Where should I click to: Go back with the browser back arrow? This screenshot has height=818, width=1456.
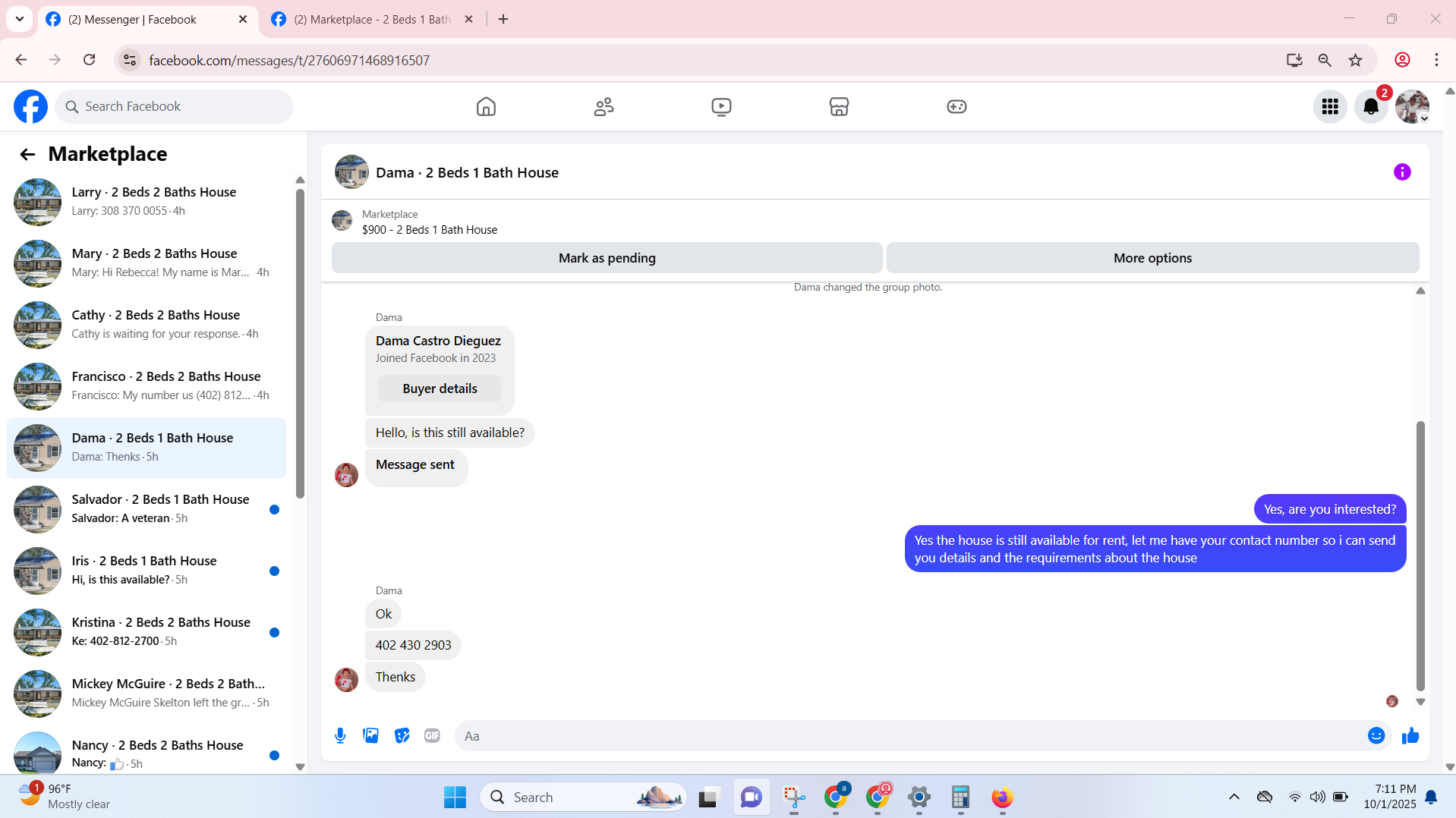coord(21,60)
